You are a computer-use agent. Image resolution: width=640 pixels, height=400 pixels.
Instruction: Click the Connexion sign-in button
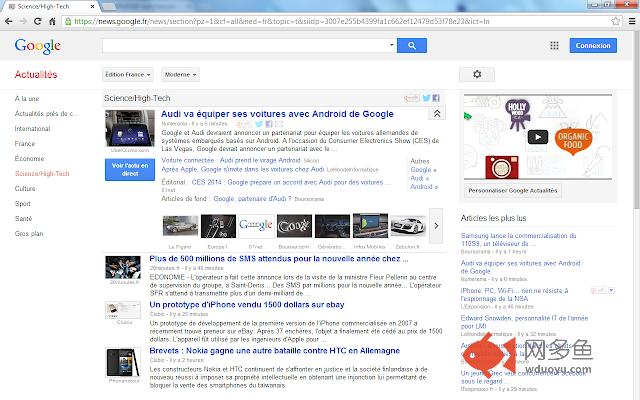click(593, 45)
